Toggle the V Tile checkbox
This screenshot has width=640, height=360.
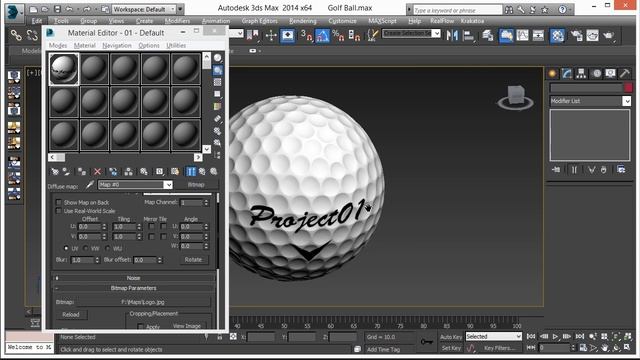(164, 237)
